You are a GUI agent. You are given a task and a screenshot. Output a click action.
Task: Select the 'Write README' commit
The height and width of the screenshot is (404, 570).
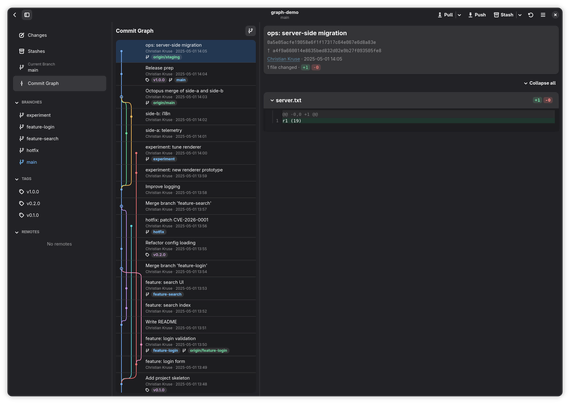click(x=186, y=325)
